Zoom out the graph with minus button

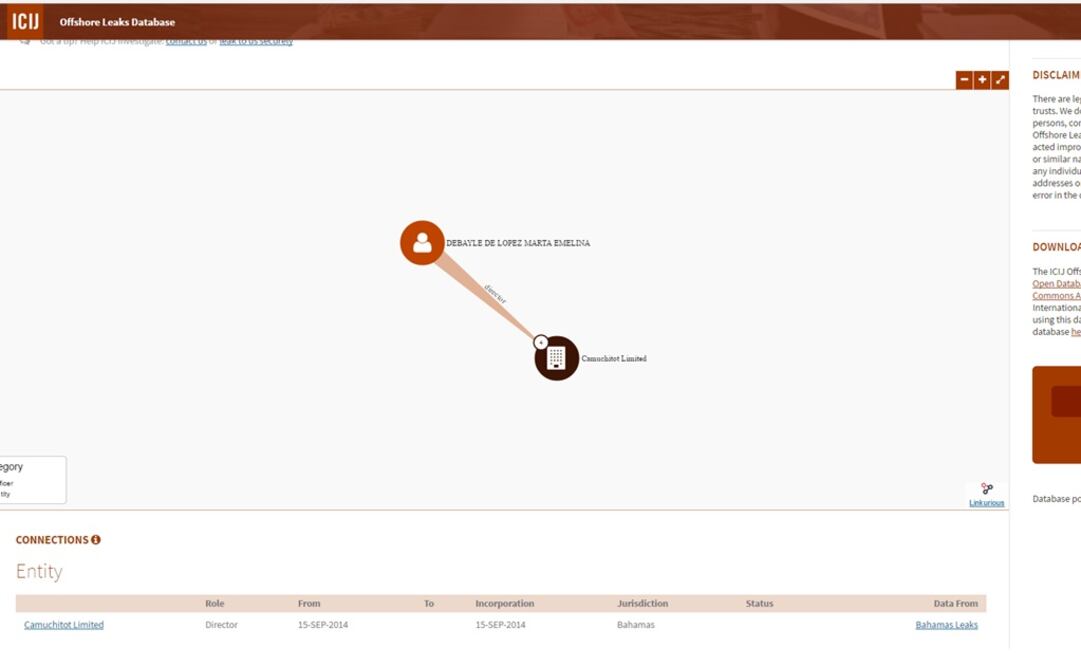point(964,80)
